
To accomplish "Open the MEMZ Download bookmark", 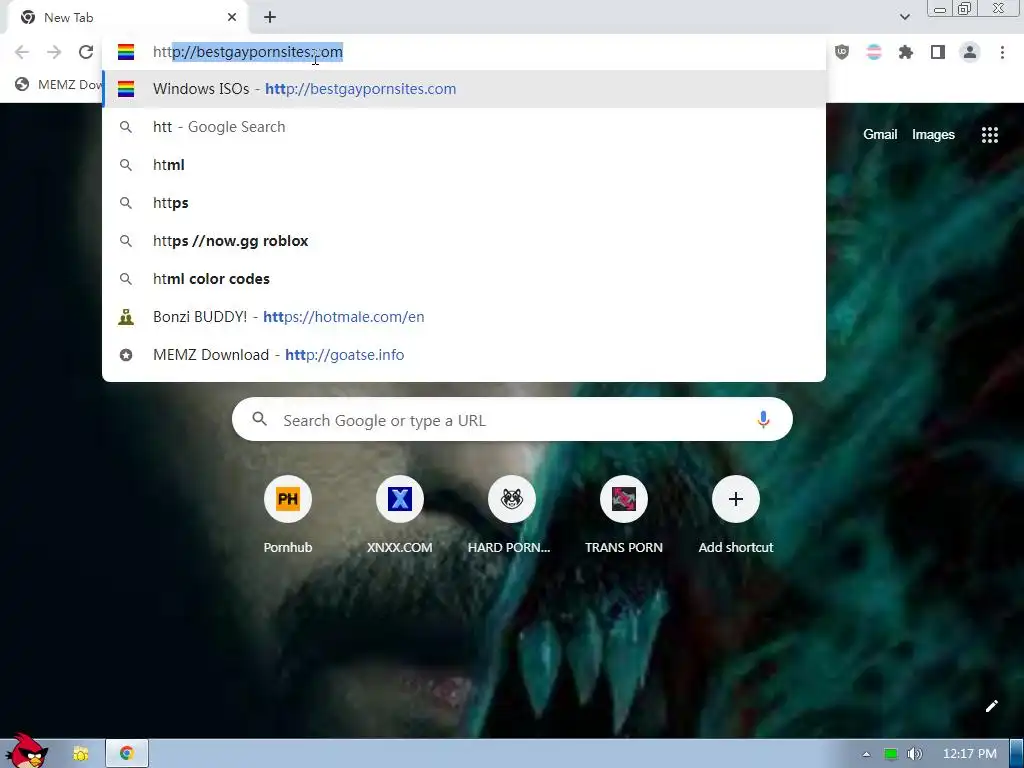I will pos(57,84).
